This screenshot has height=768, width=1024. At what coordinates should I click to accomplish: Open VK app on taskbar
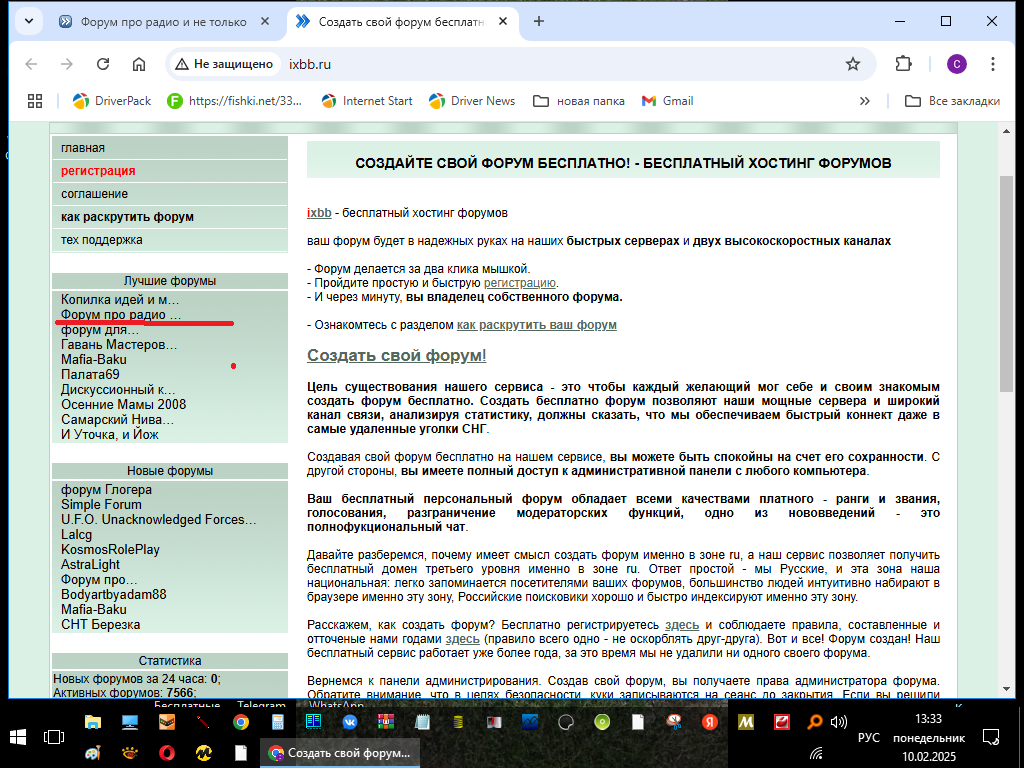(350, 722)
